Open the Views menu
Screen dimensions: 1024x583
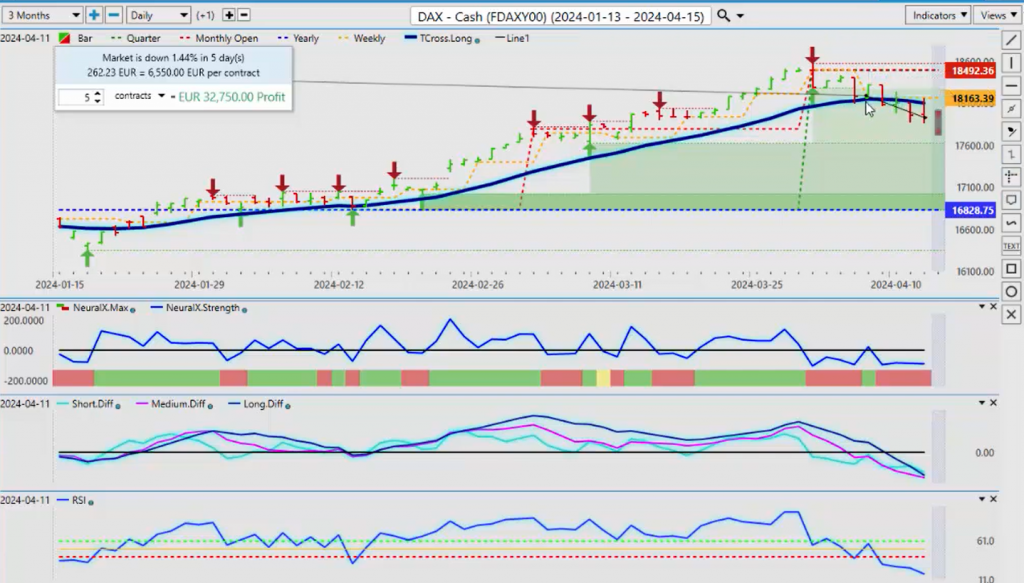point(997,15)
